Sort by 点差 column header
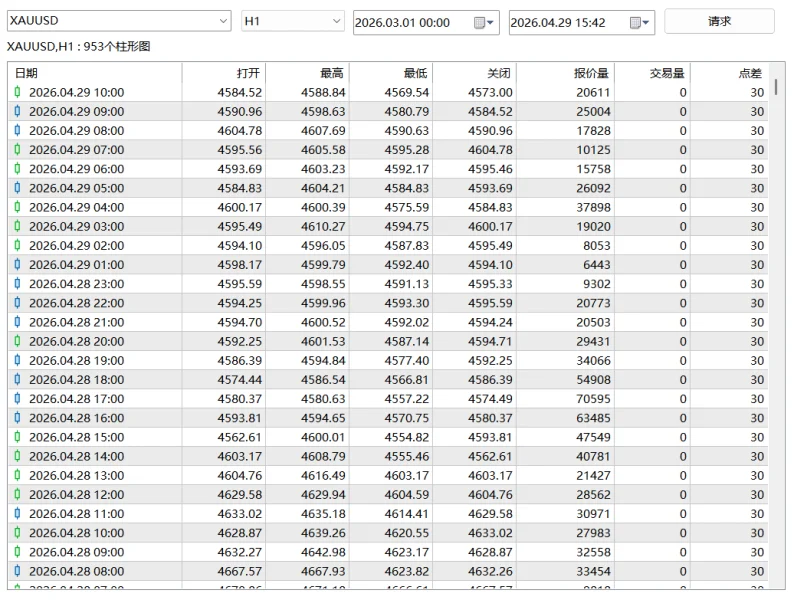 (729, 73)
